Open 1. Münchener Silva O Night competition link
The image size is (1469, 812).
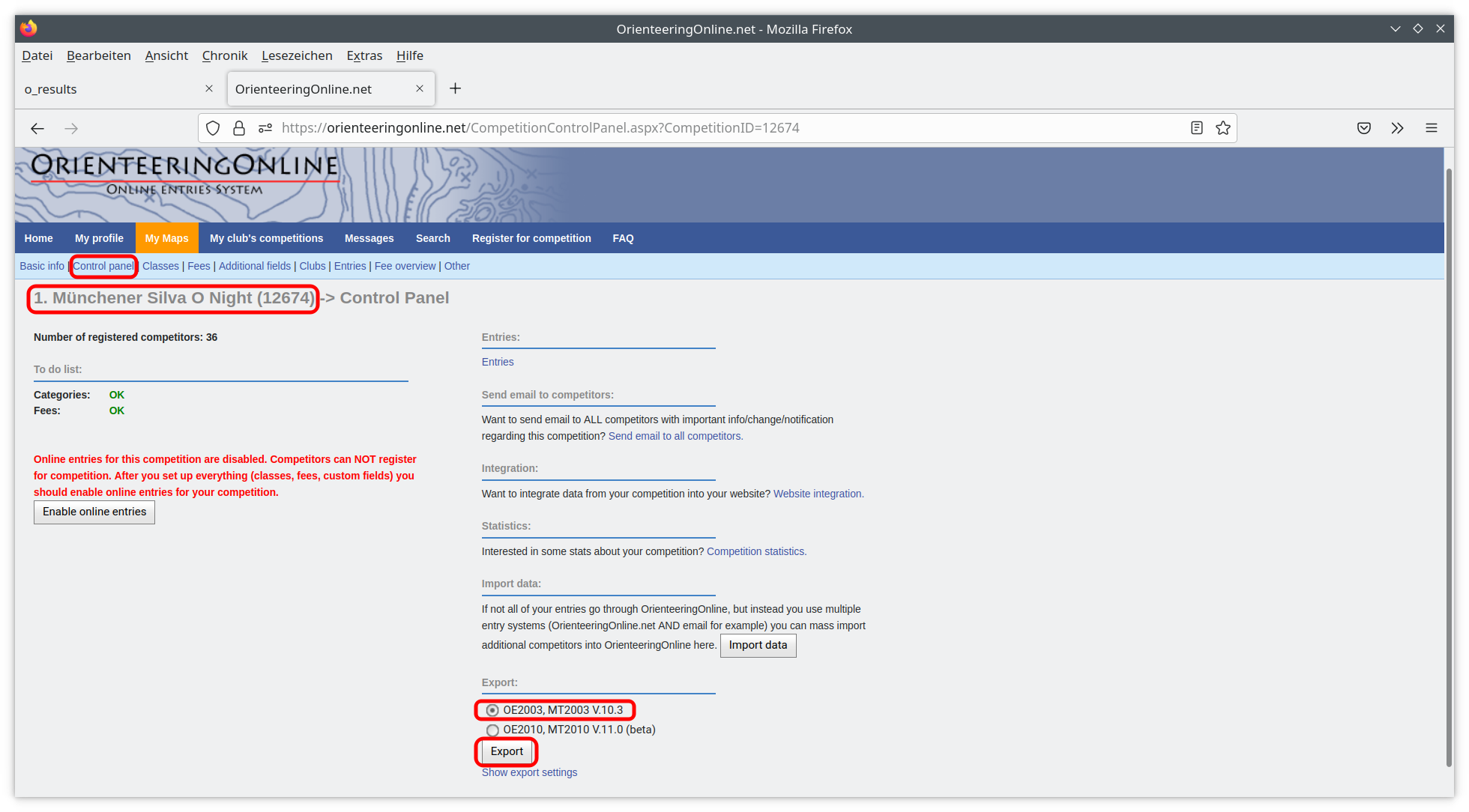(x=174, y=298)
